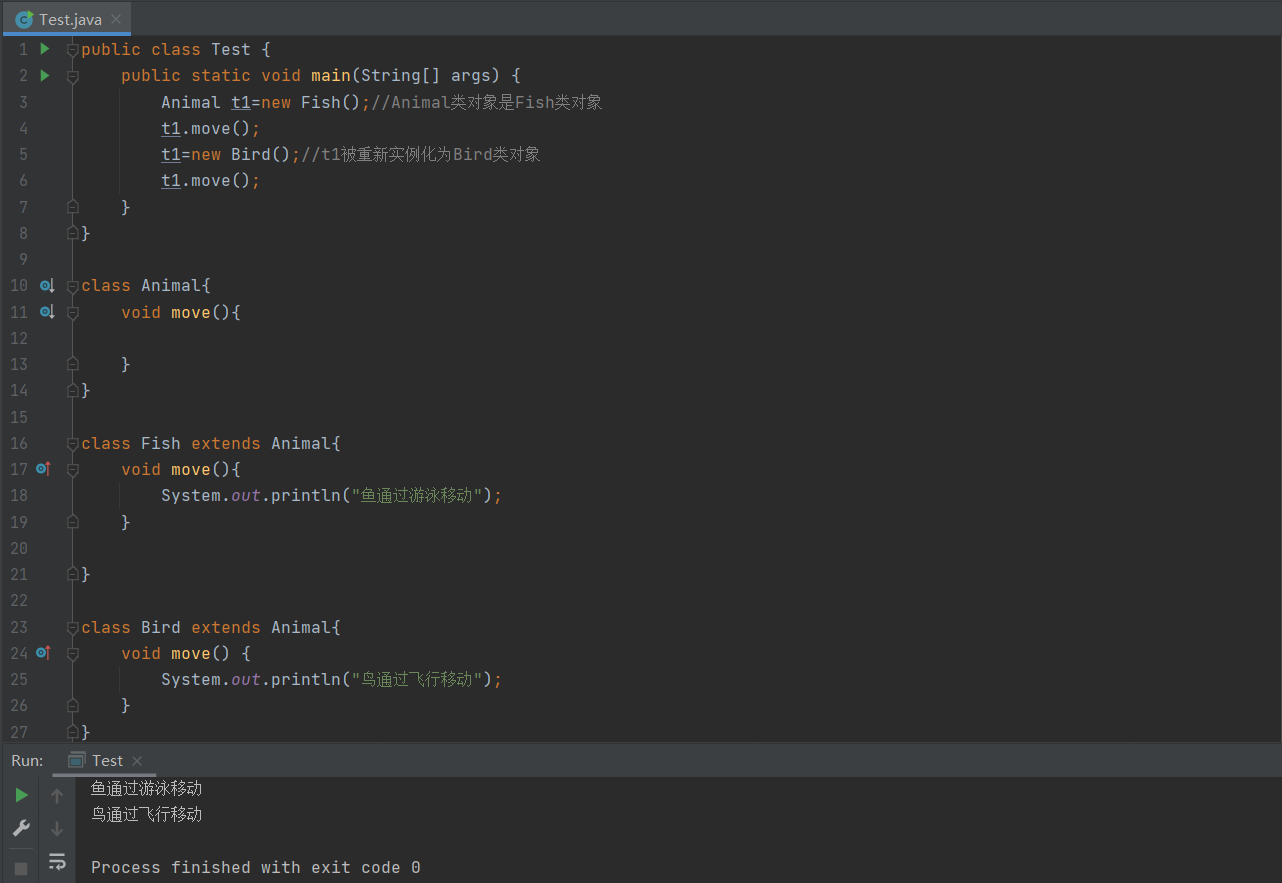
Task: Click the fold end marker on line 7
Action: [x=72, y=207]
